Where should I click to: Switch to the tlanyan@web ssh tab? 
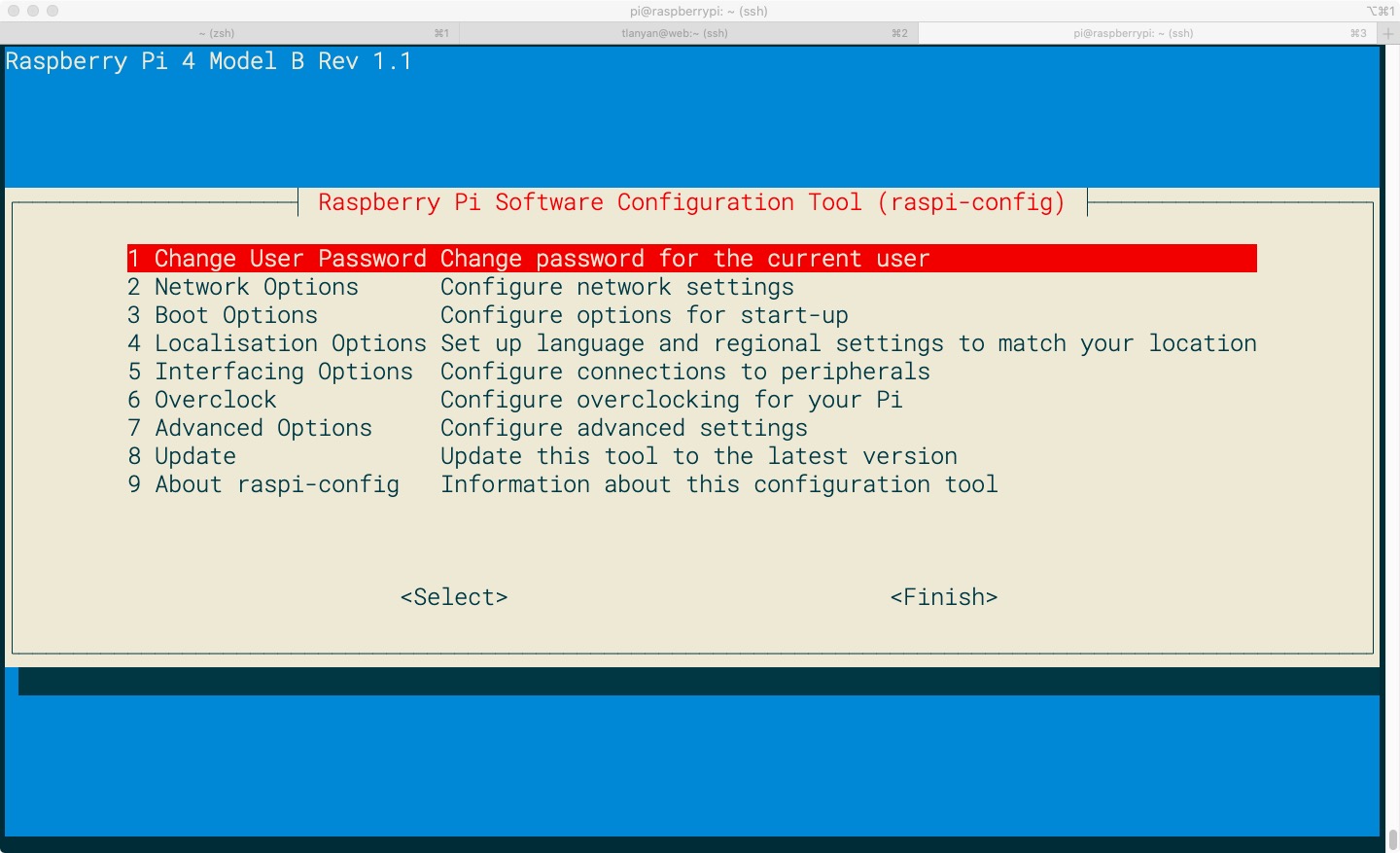675,33
